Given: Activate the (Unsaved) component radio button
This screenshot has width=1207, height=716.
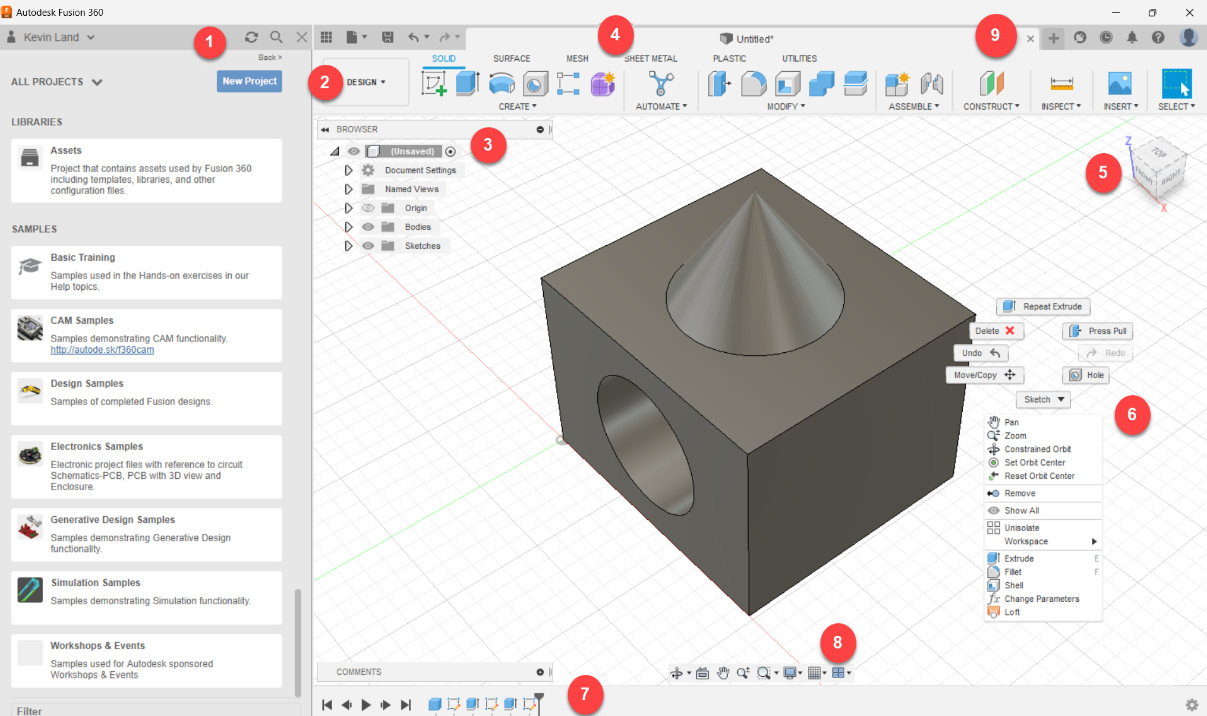Looking at the screenshot, I should click(x=450, y=151).
